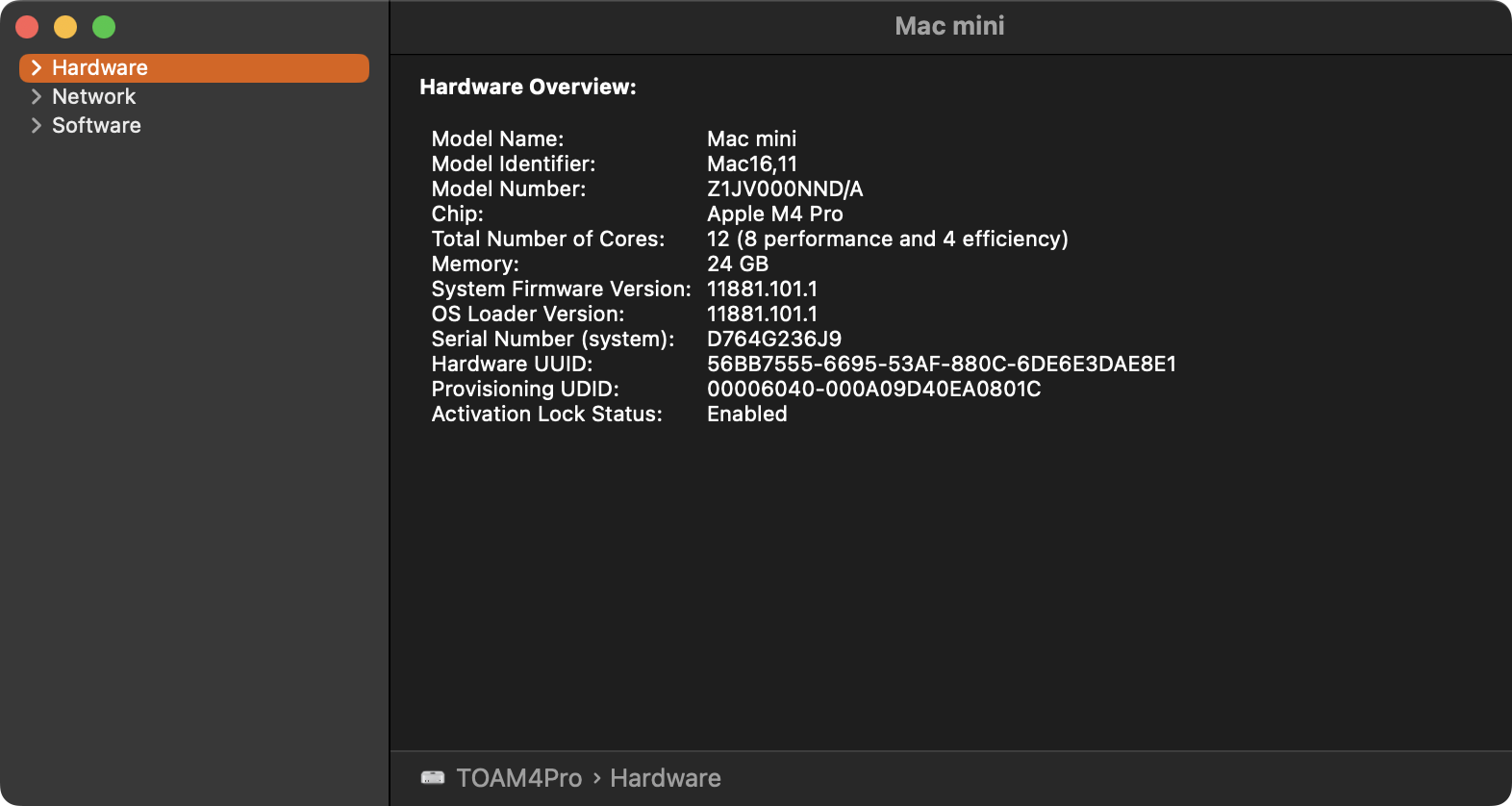
Task: Click the Model Number Z1JV000NND/A
Action: pyautogui.click(x=785, y=189)
